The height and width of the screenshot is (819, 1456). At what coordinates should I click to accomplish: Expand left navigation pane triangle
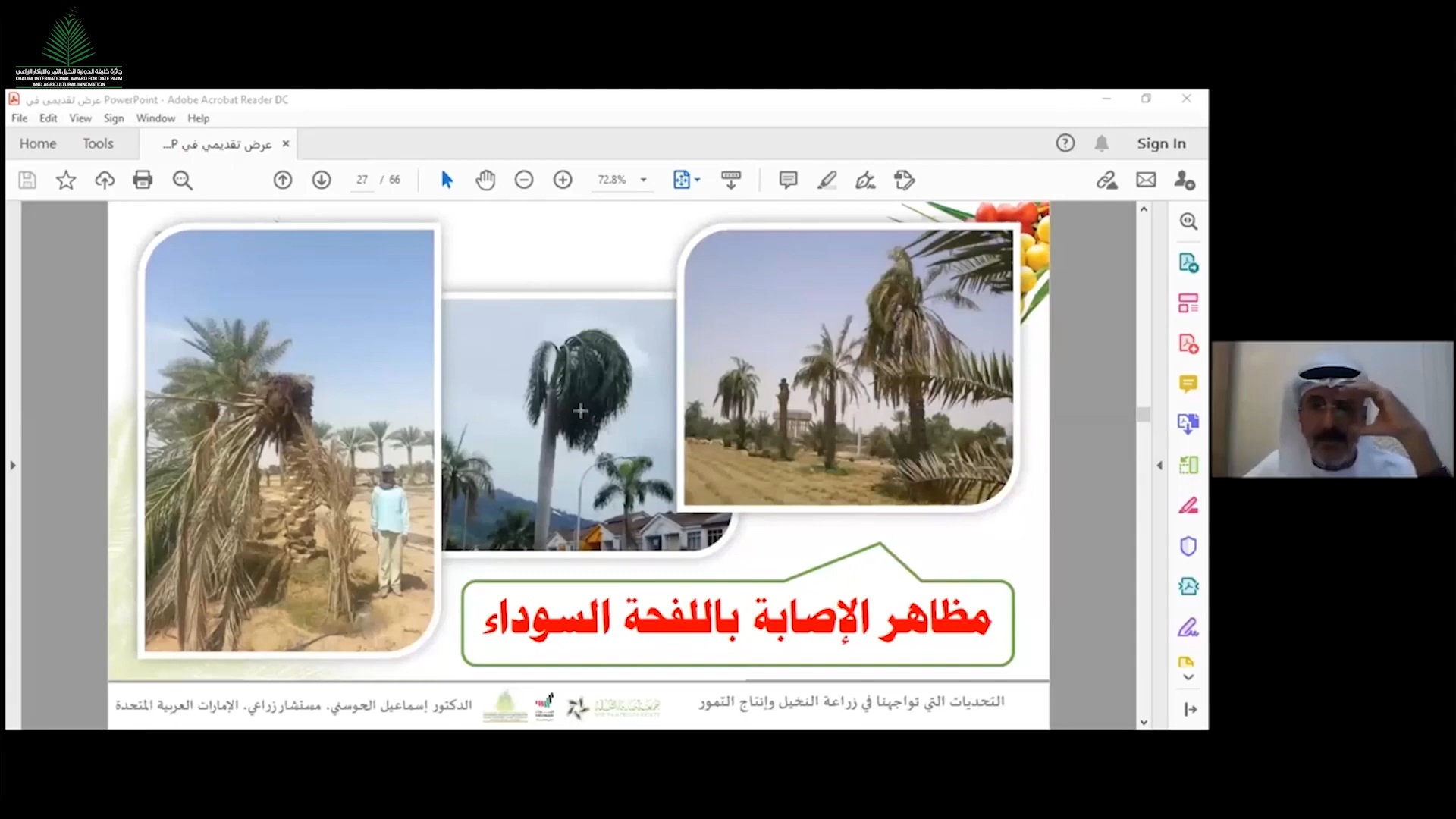(13, 466)
